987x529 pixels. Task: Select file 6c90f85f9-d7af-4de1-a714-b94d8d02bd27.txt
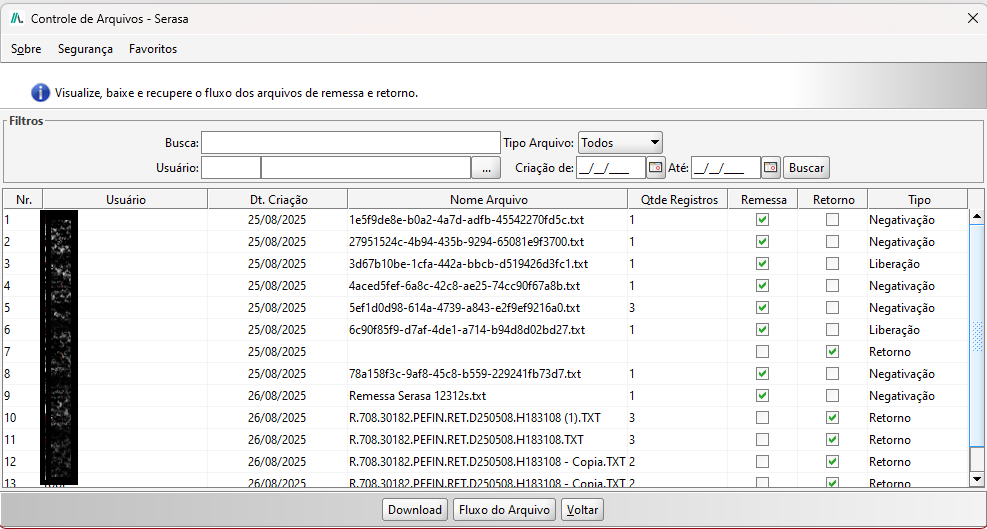point(467,330)
